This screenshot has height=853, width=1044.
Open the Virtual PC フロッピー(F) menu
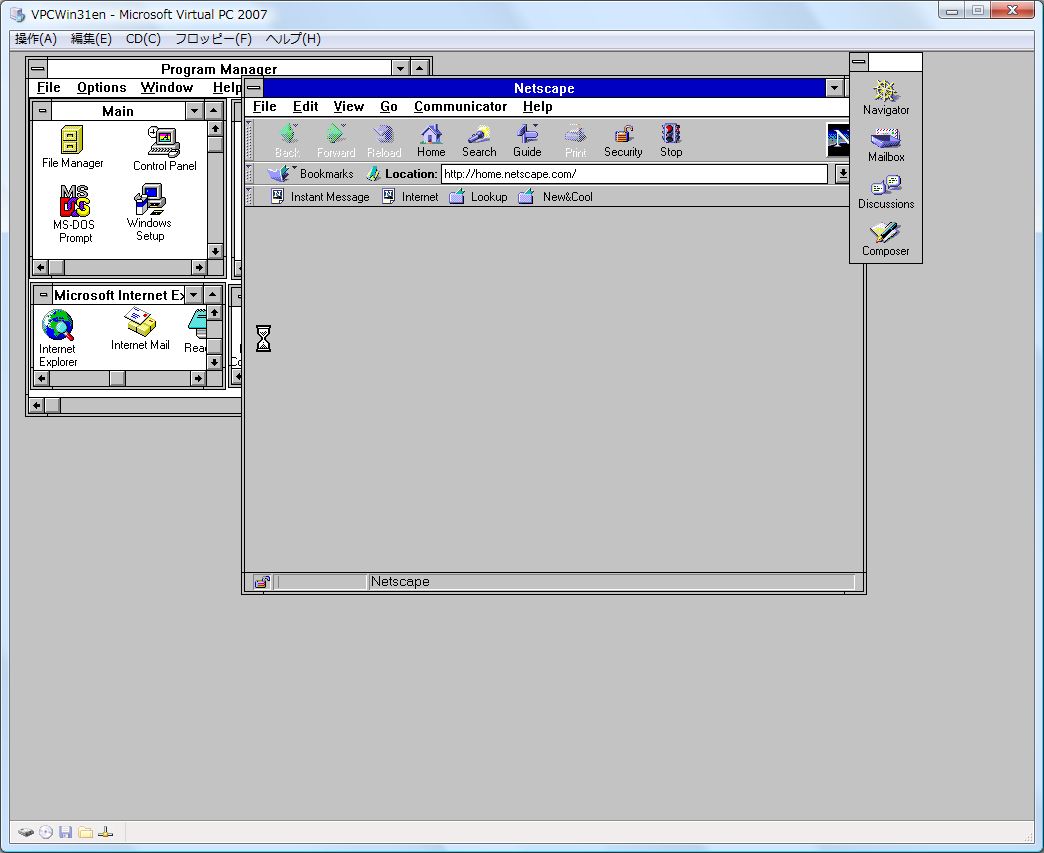[213, 39]
